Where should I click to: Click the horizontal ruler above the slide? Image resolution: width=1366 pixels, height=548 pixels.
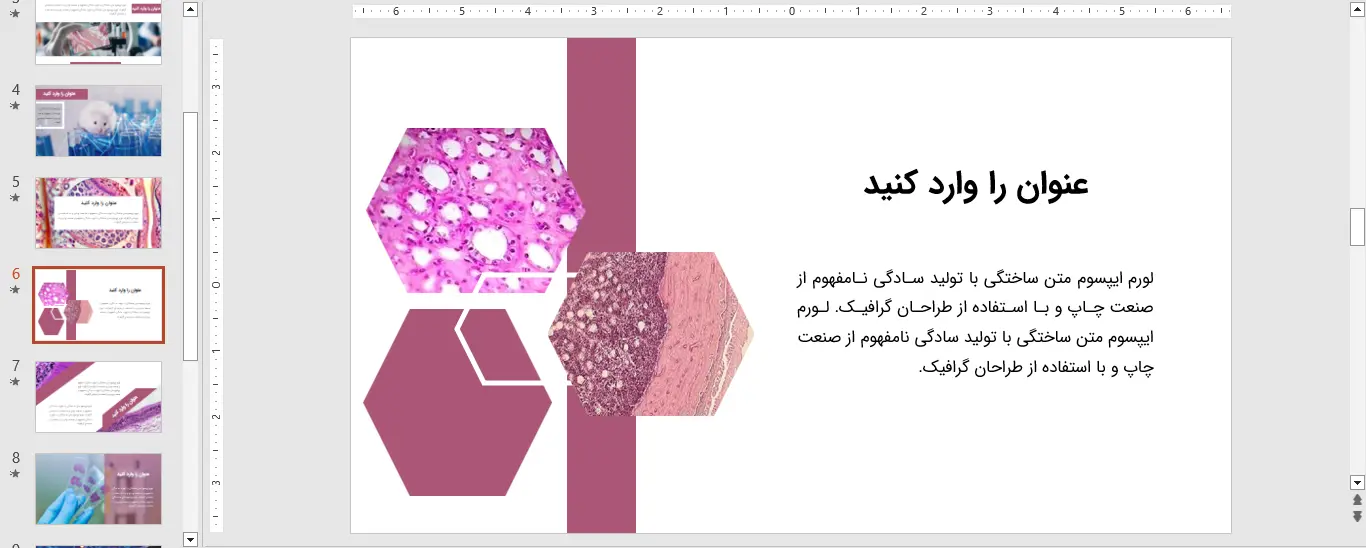792,12
